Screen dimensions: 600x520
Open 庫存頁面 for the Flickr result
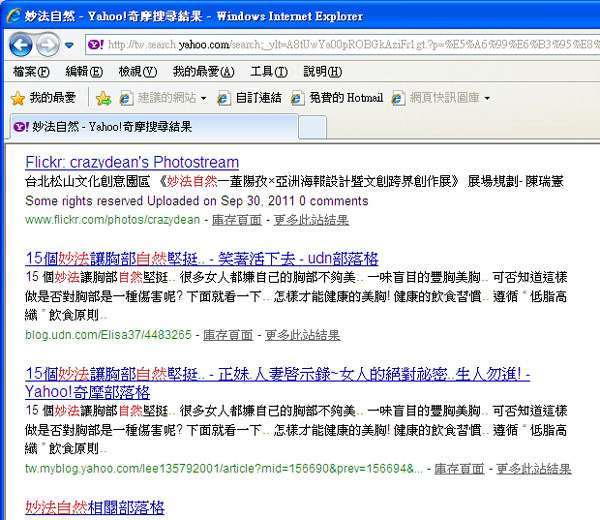[x=237, y=220]
